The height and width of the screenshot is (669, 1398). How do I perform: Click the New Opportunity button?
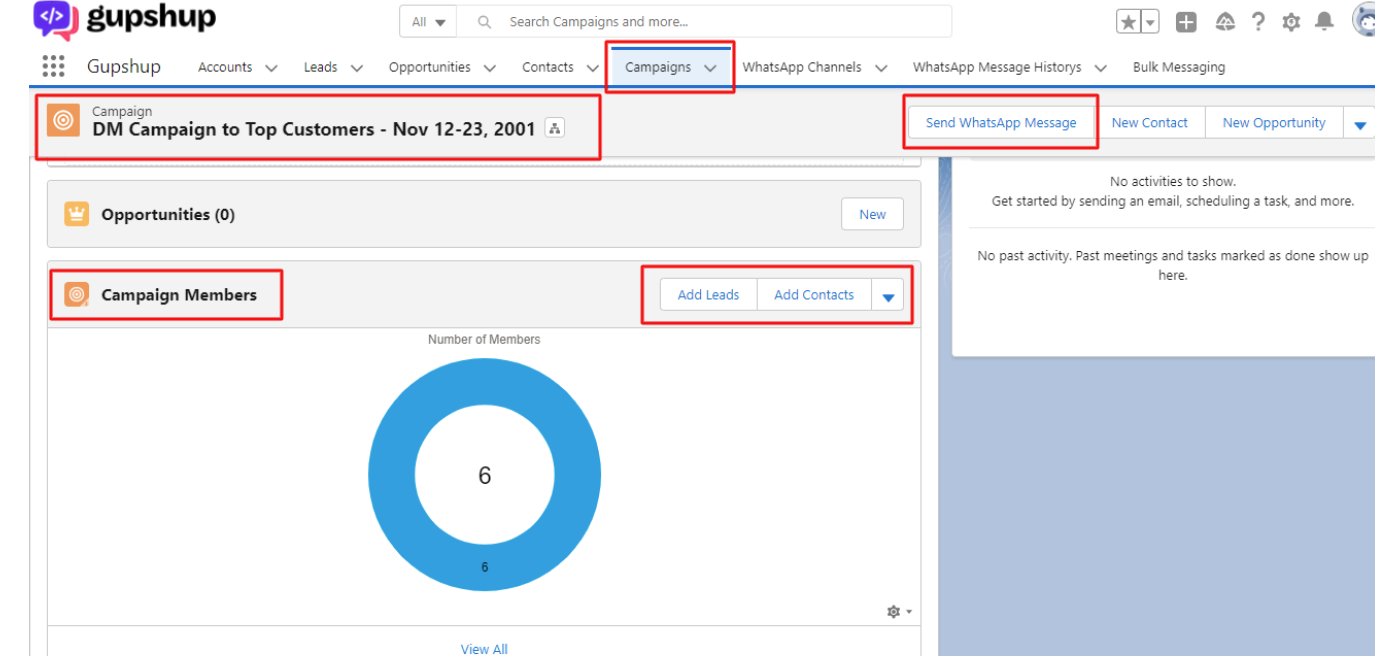pos(1274,123)
